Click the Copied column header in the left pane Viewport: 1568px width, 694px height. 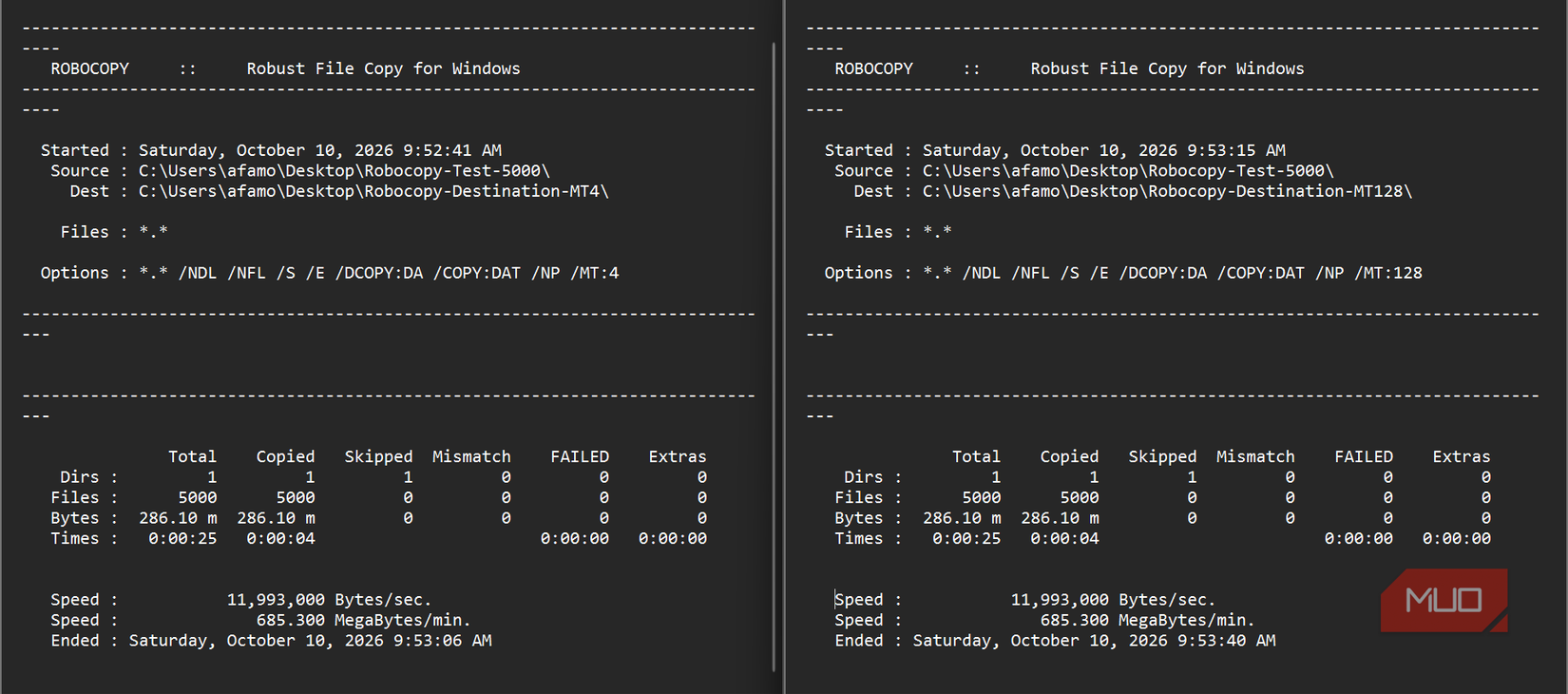285,456
